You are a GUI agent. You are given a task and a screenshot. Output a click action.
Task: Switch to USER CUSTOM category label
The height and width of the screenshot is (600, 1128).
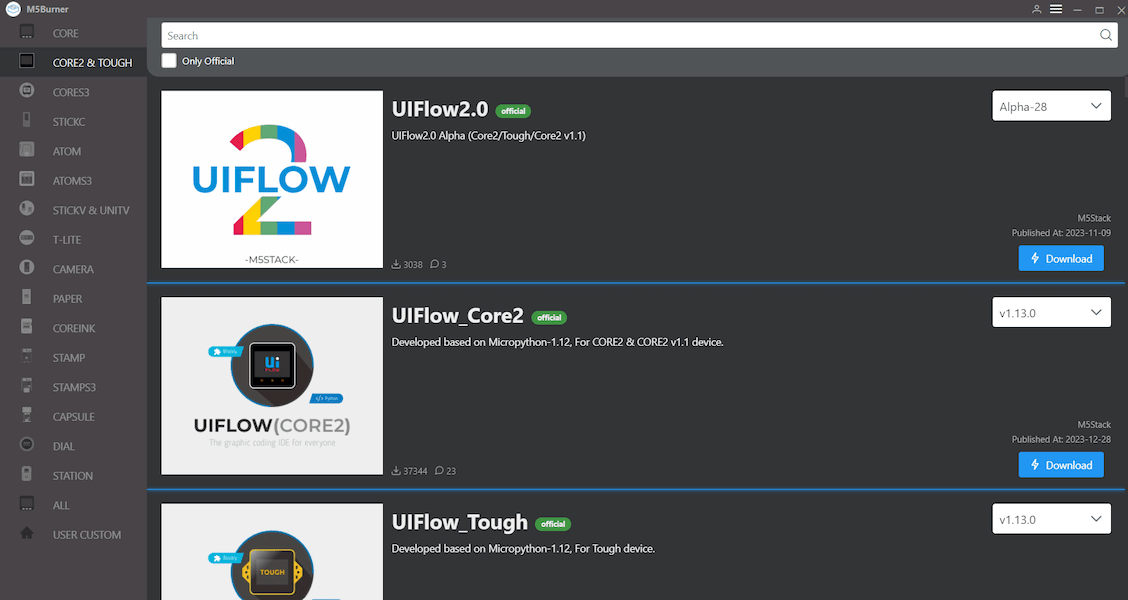click(87, 535)
